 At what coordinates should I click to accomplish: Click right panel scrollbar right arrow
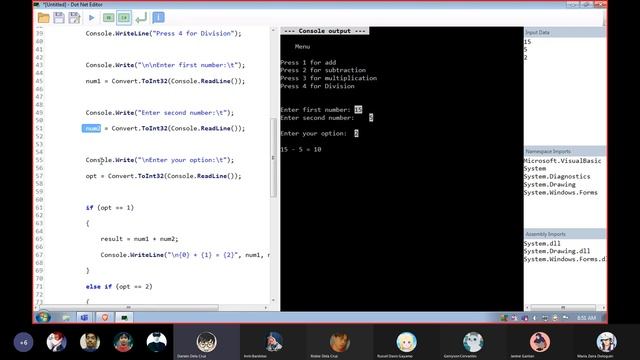tap(603, 307)
